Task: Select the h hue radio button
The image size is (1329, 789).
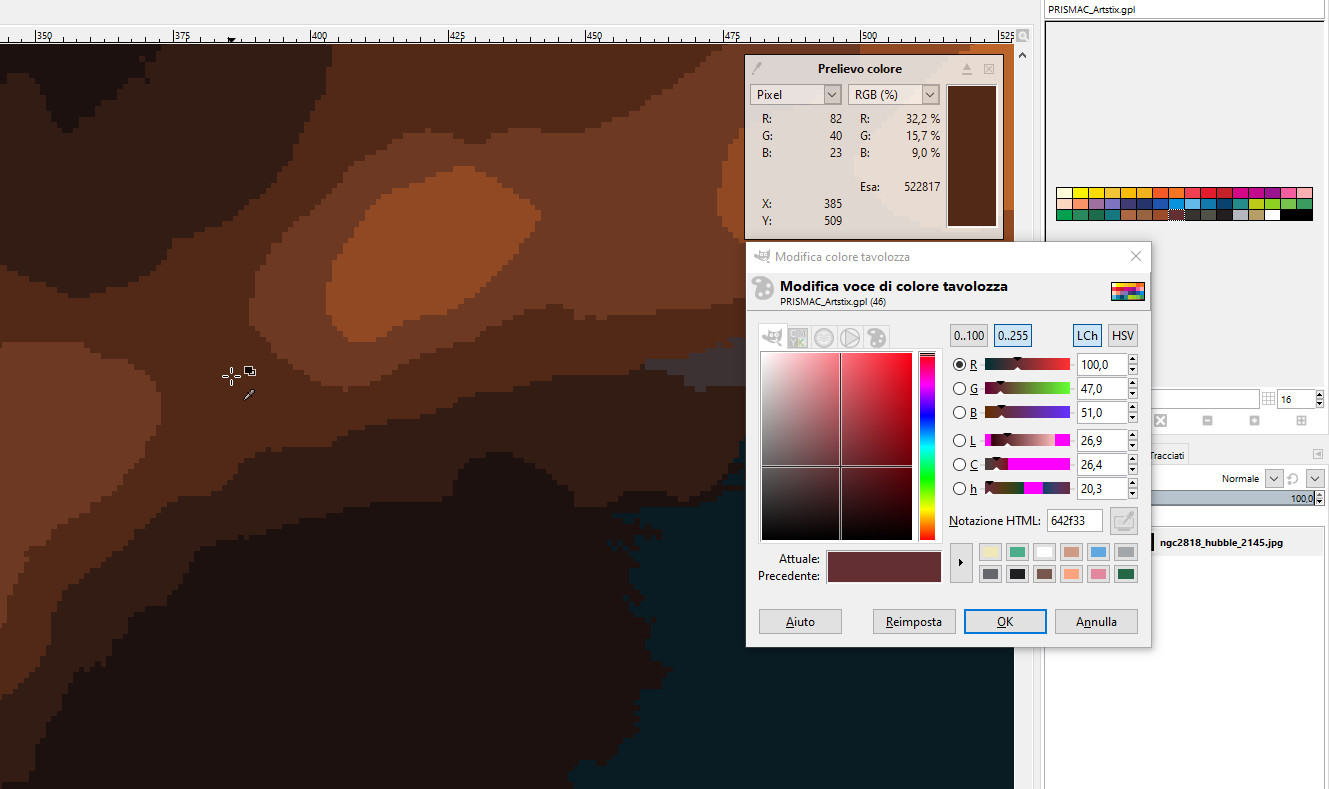Action: click(960, 489)
